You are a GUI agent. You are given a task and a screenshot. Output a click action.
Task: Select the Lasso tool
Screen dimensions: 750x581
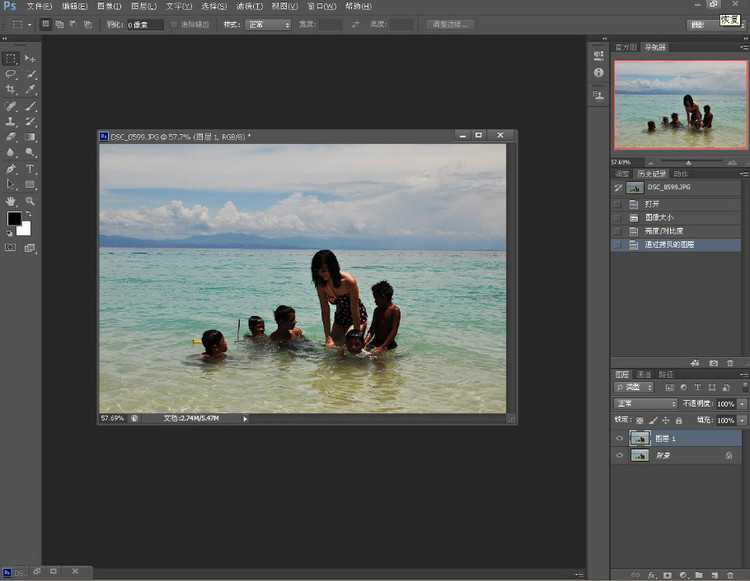[11, 74]
